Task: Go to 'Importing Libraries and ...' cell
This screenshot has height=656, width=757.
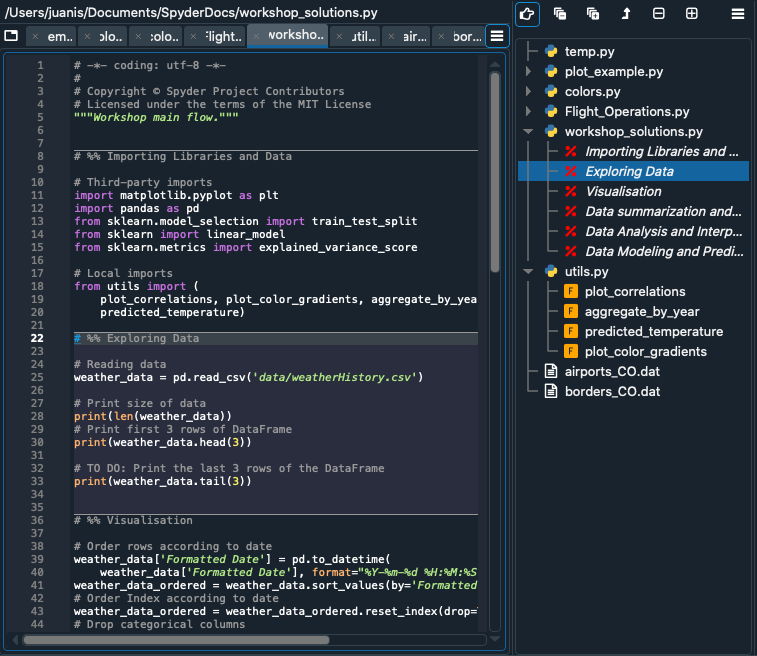Action: 661,152
